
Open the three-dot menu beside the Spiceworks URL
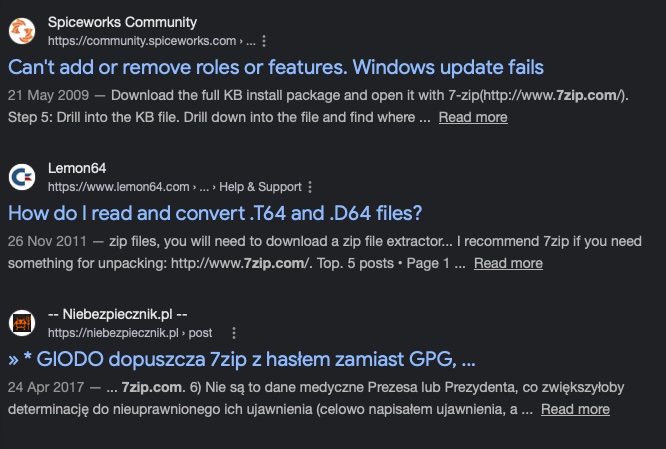tap(264, 41)
